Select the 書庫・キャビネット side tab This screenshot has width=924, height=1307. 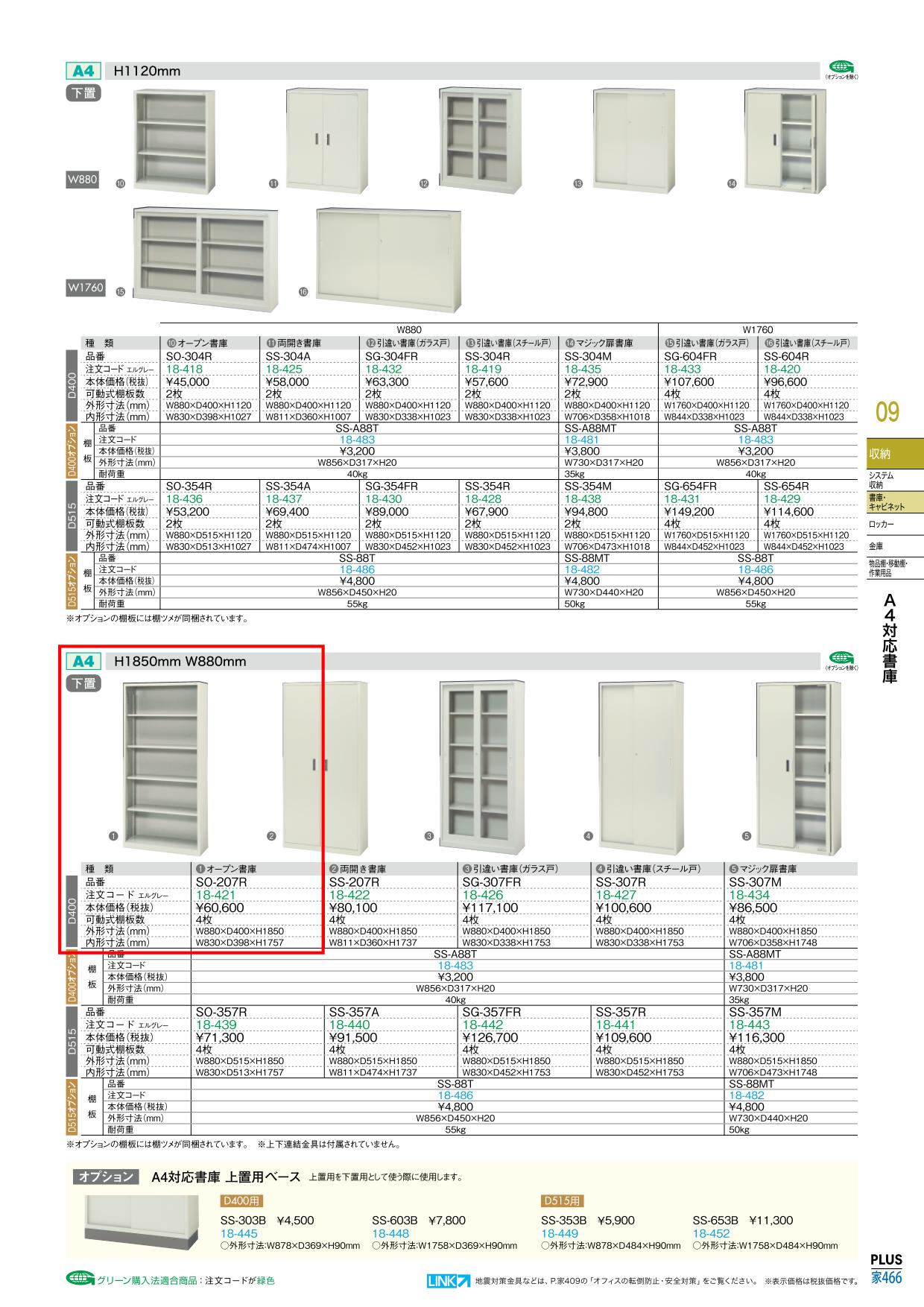tap(894, 501)
